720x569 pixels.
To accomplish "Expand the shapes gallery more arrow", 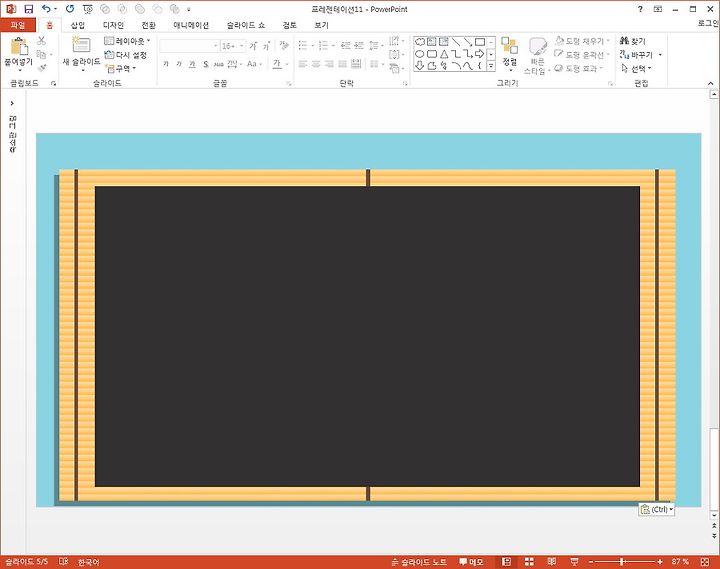I will point(491,66).
